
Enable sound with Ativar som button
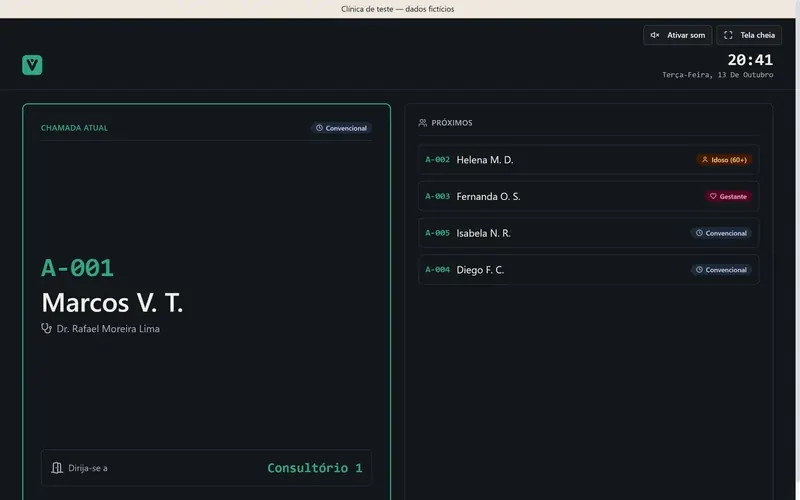tap(677, 35)
